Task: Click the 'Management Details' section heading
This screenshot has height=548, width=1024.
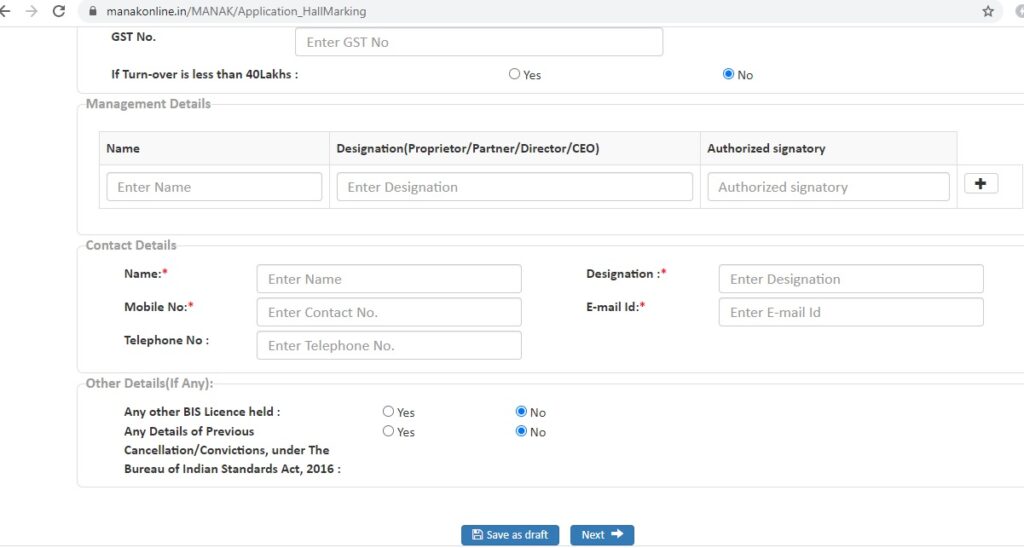Action: [x=148, y=104]
